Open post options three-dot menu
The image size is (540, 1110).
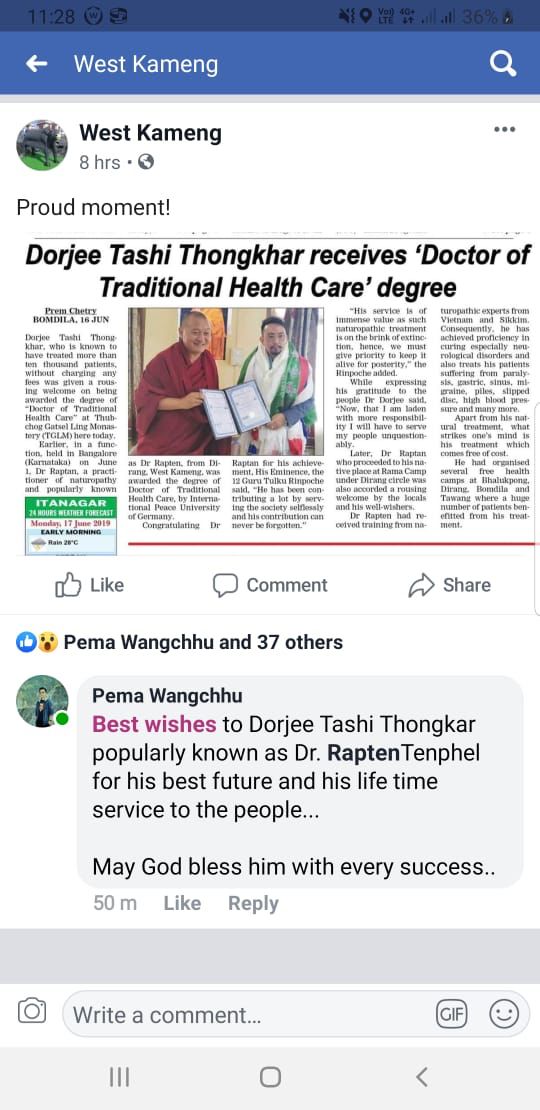pos(504,130)
